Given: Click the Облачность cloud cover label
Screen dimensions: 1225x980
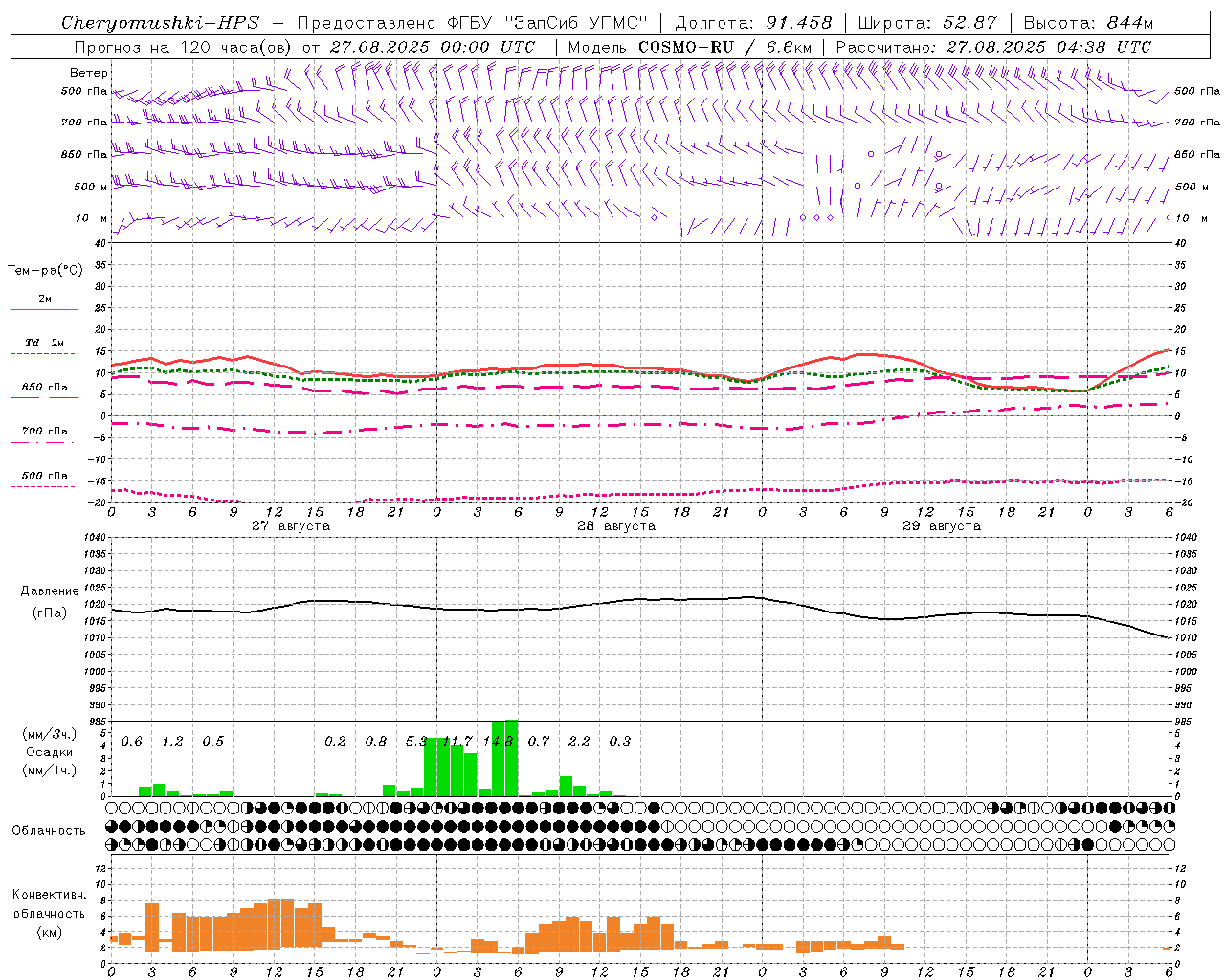Looking at the screenshot, I should (x=49, y=831).
